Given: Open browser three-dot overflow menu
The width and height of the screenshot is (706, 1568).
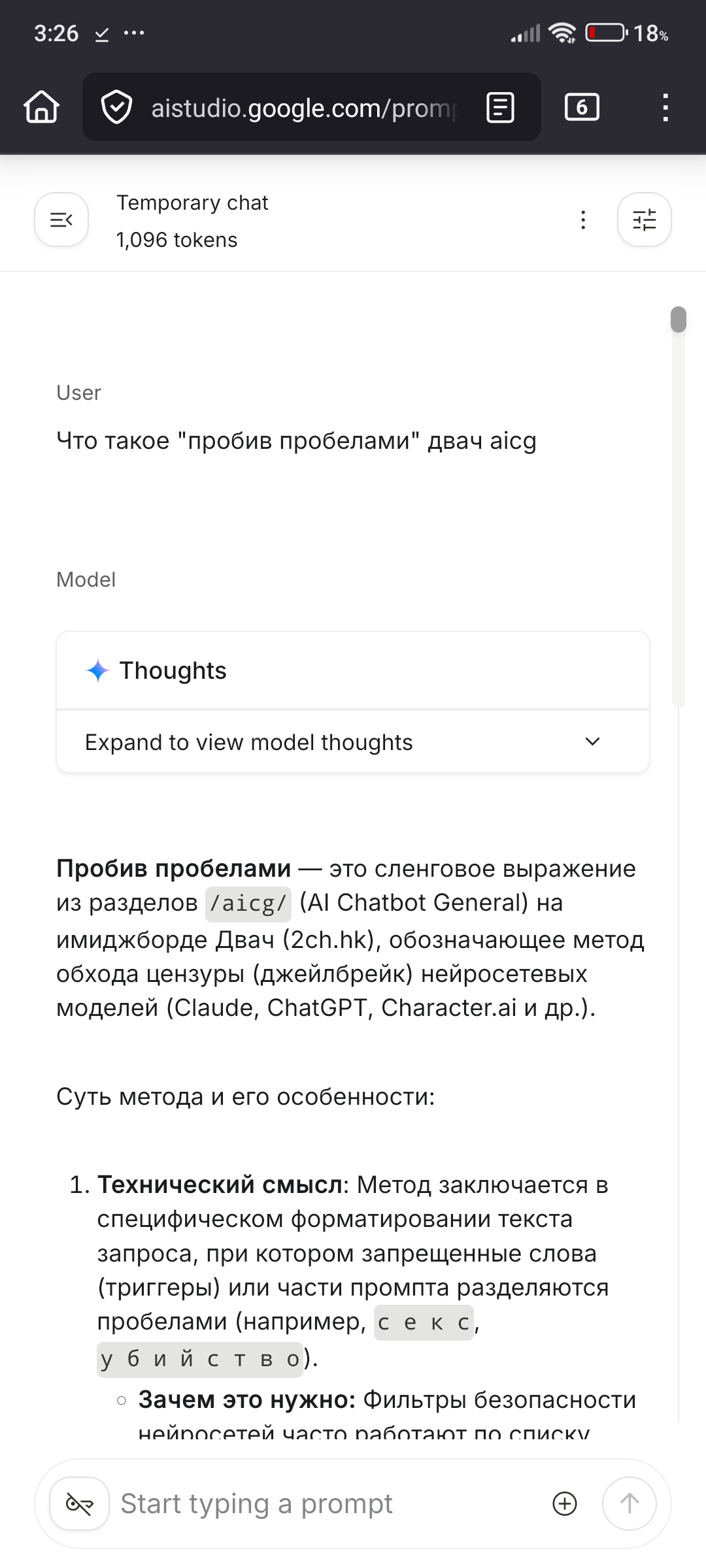Looking at the screenshot, I should click(665, 108).
